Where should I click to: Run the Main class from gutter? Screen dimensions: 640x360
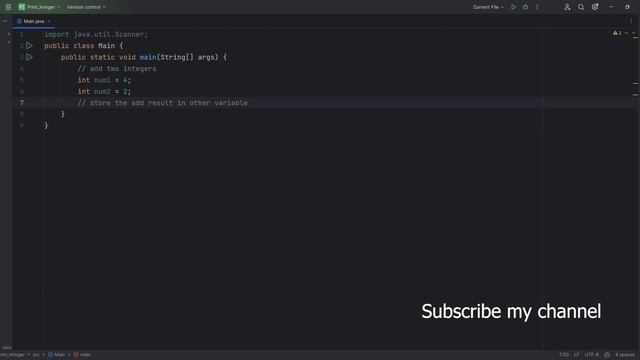(x=29, y=46)
